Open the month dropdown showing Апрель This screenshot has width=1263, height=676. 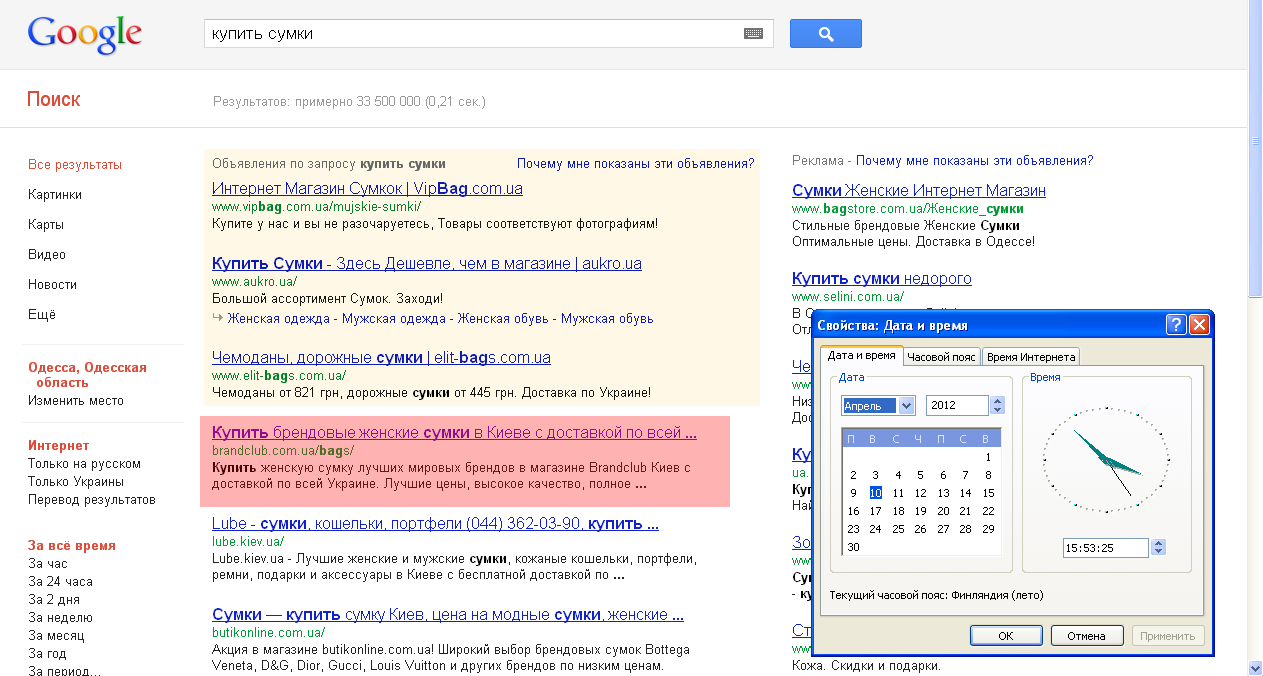[906, 405]
